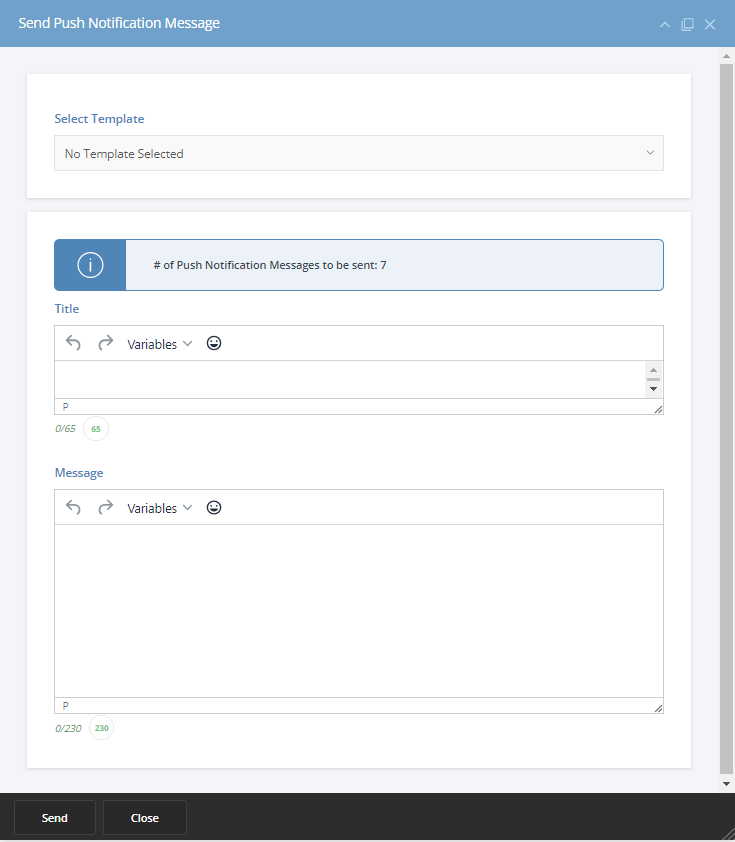Click the info icon in notification banner
Screen dimensions: 735x842
tap(90, 265)
